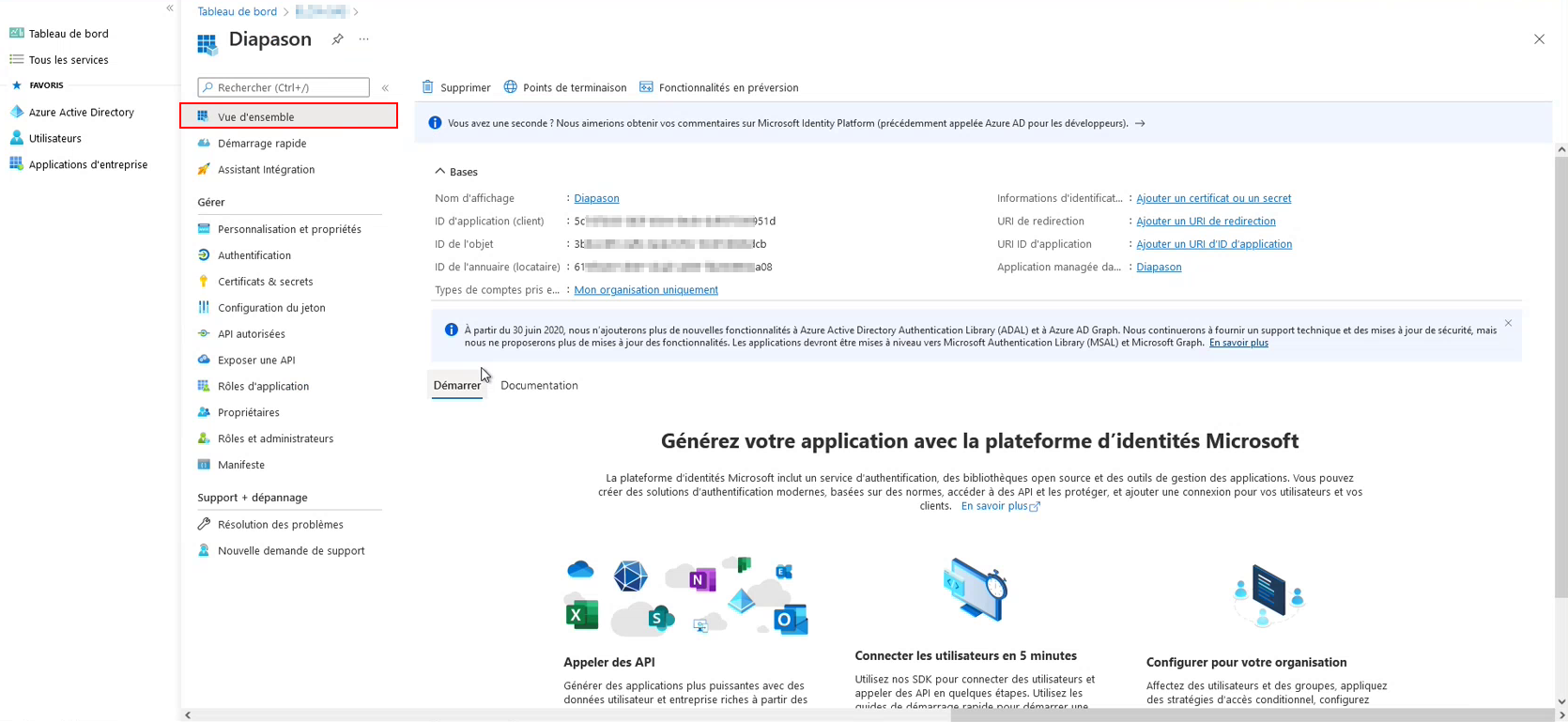Click the vertical scrollbar on the right
Image resolution: width=1568 pixels, height=722 pixels.
pyautogui.click(x=1560, y=376)
